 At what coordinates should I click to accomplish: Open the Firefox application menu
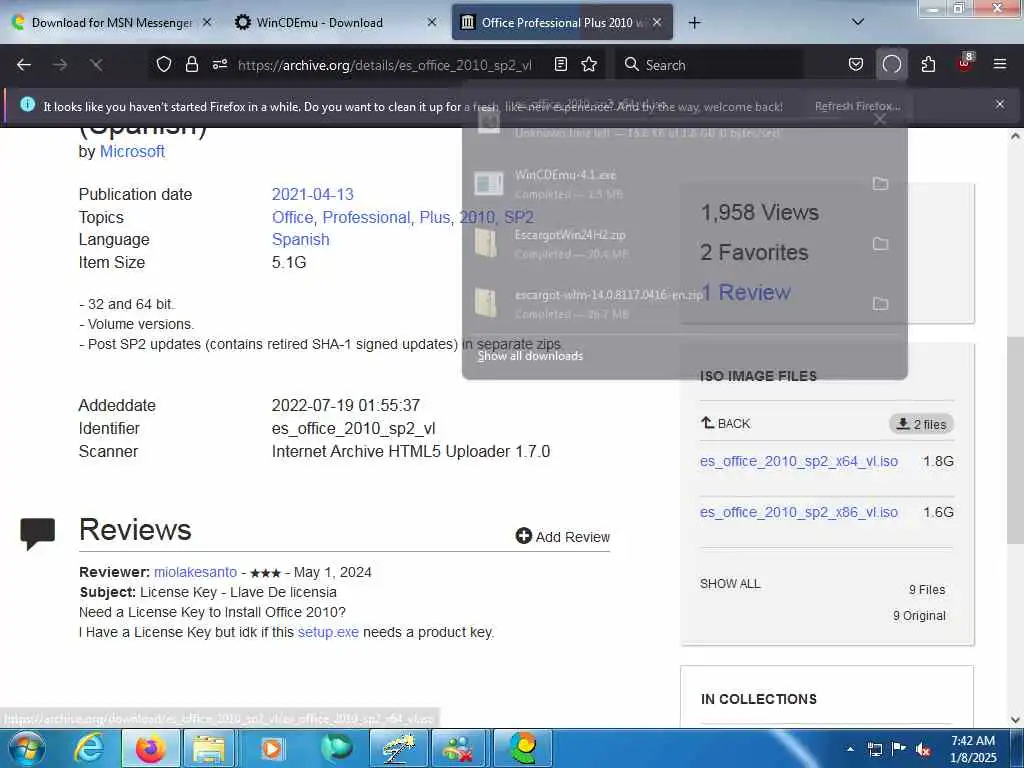[999, 65]
